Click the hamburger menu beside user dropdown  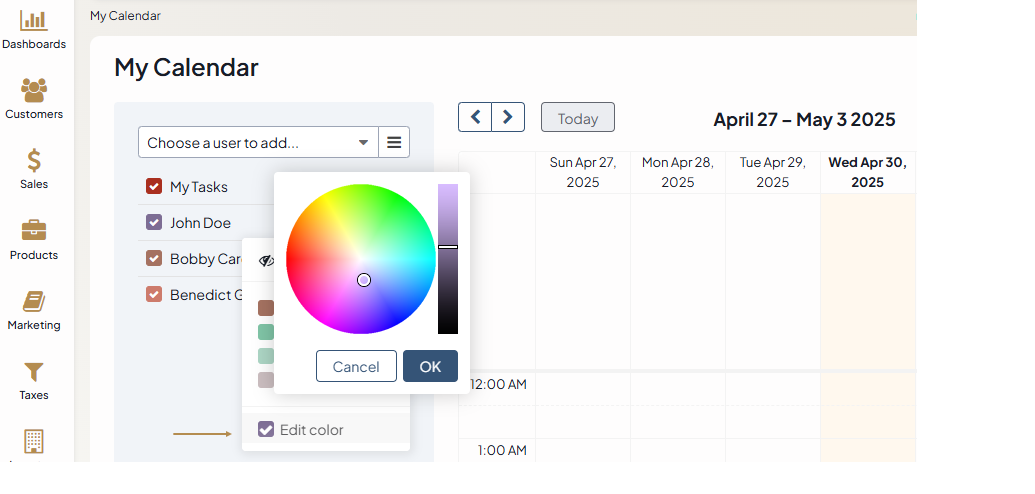[x=394, y=143]
